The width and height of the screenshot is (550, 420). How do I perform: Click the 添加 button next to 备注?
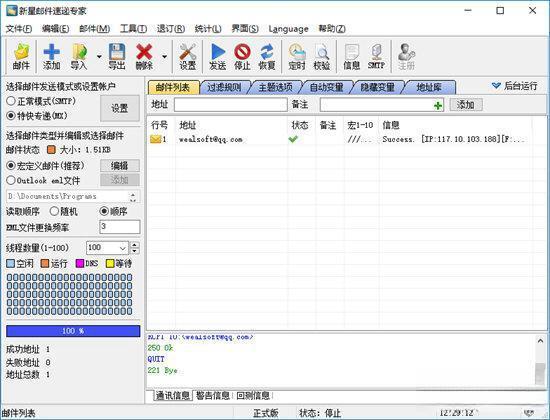point(466,105)
